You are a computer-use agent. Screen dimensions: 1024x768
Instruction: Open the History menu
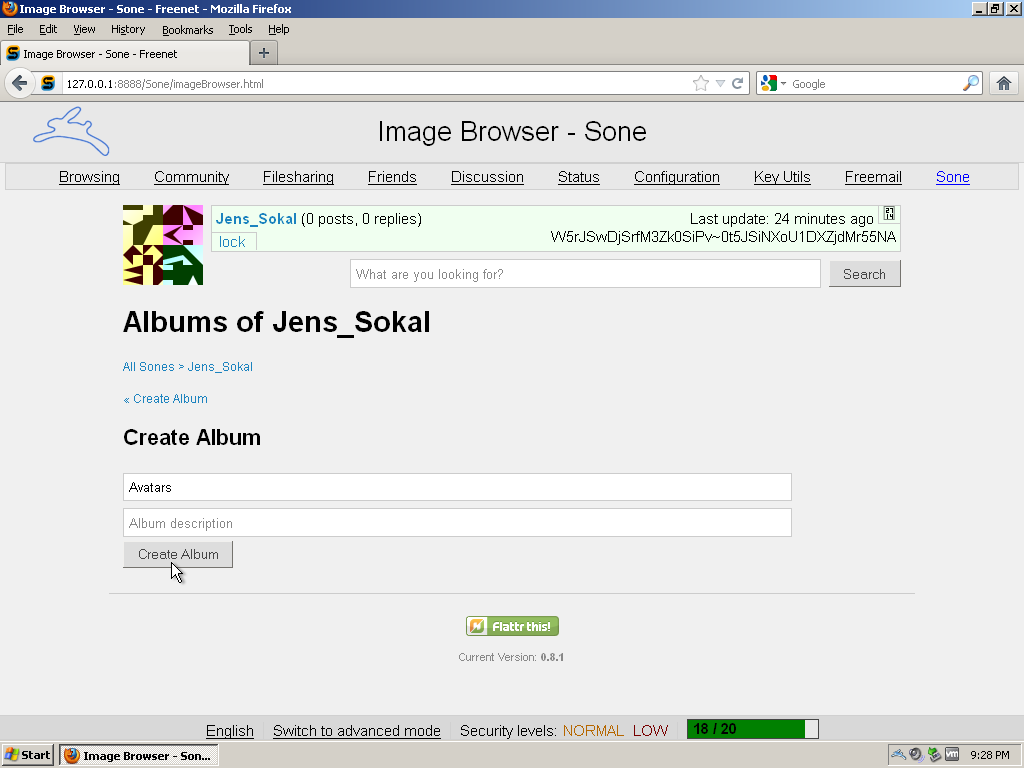point(128,29)
